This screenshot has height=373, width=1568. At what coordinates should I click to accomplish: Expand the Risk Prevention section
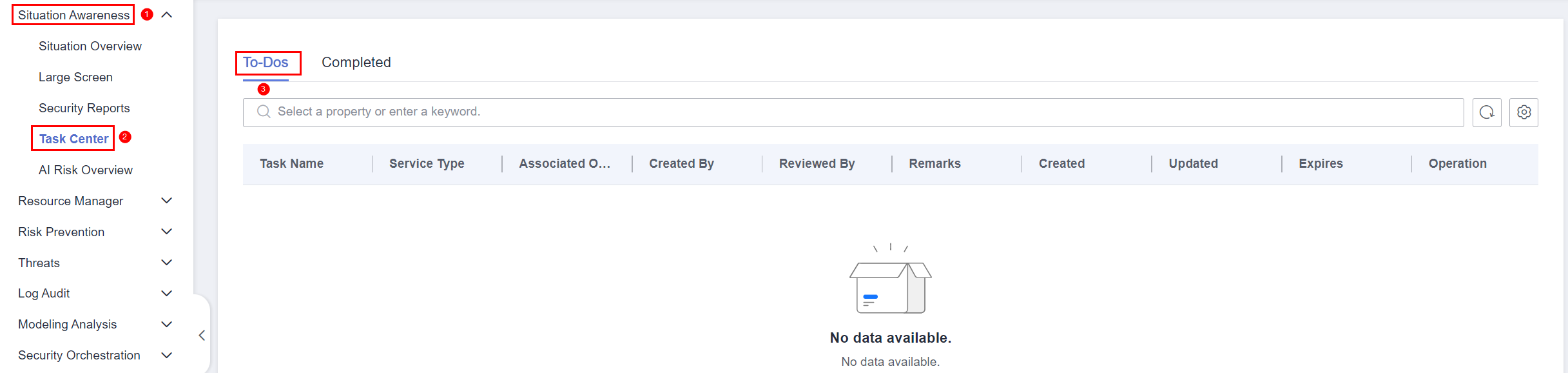tap(167, 232)
